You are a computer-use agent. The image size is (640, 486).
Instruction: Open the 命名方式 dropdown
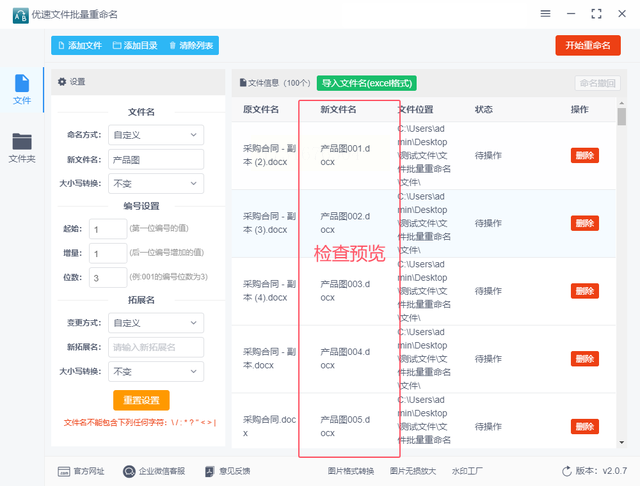click(x=156, y=135)
